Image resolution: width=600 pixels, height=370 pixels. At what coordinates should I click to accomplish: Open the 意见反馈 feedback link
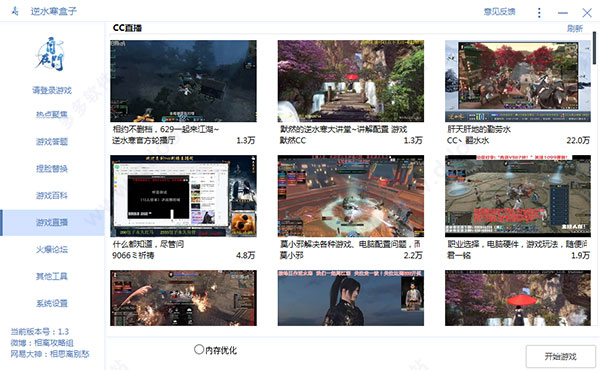[499, 12]
